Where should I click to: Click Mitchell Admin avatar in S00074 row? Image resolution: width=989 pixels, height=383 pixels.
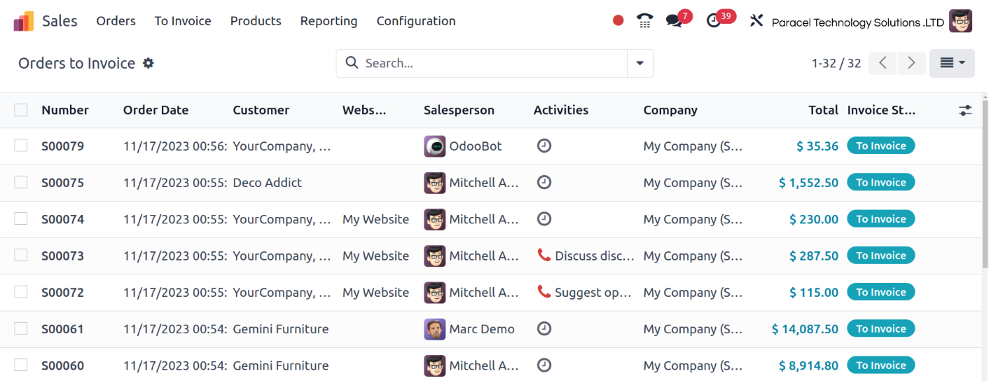435,220
